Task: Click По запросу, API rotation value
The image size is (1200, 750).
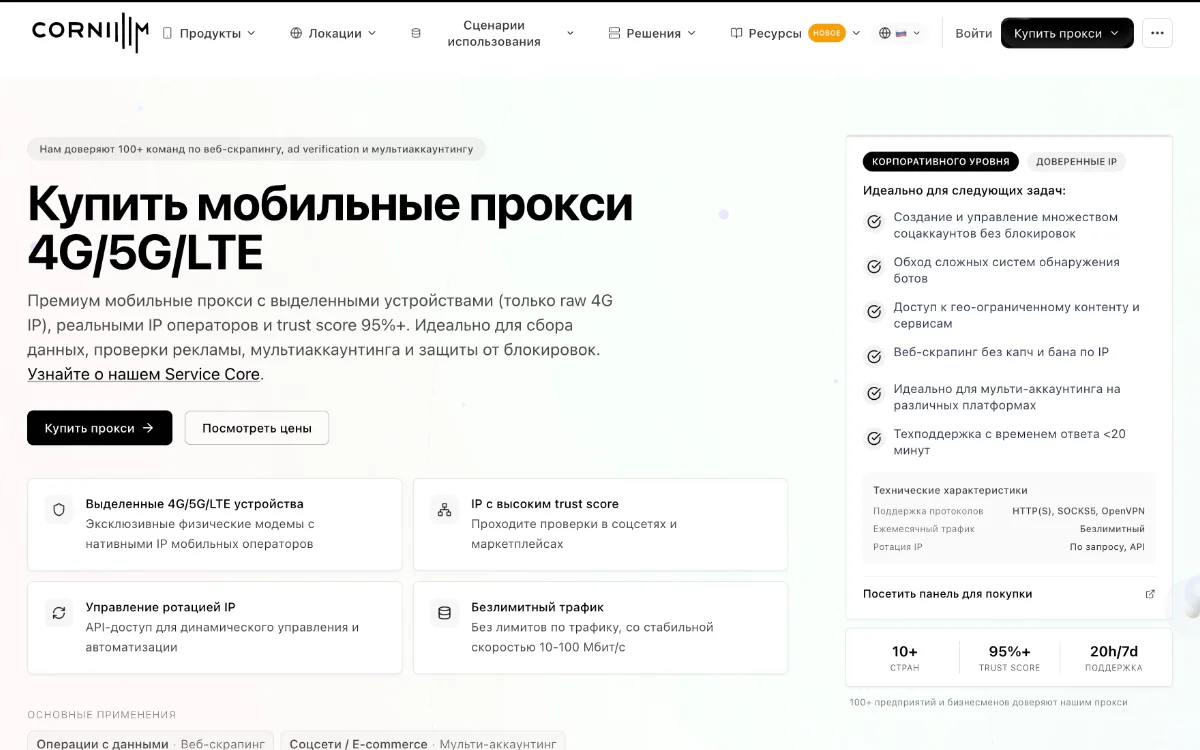Action: (1107, 547)
